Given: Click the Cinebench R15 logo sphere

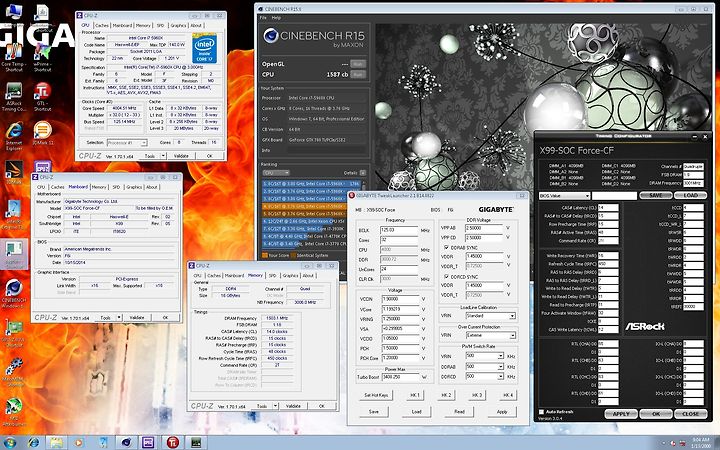Looking at the screenshot, I should [270, 36].
